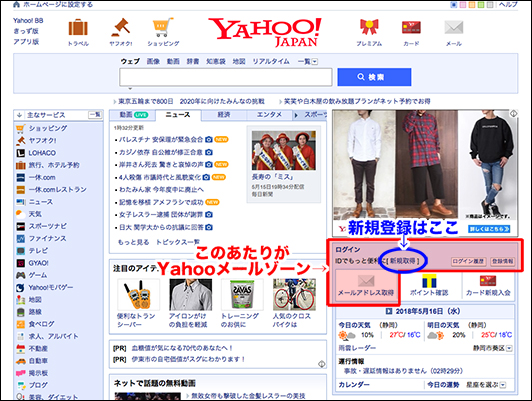
Task: Select the ニュース tab
Action: point(178,115)
